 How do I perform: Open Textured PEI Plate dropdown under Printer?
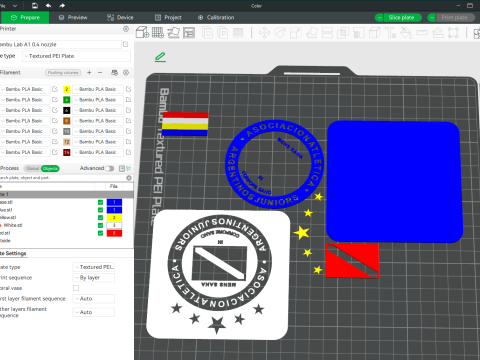pyautogui.click(x=76, y=56)
